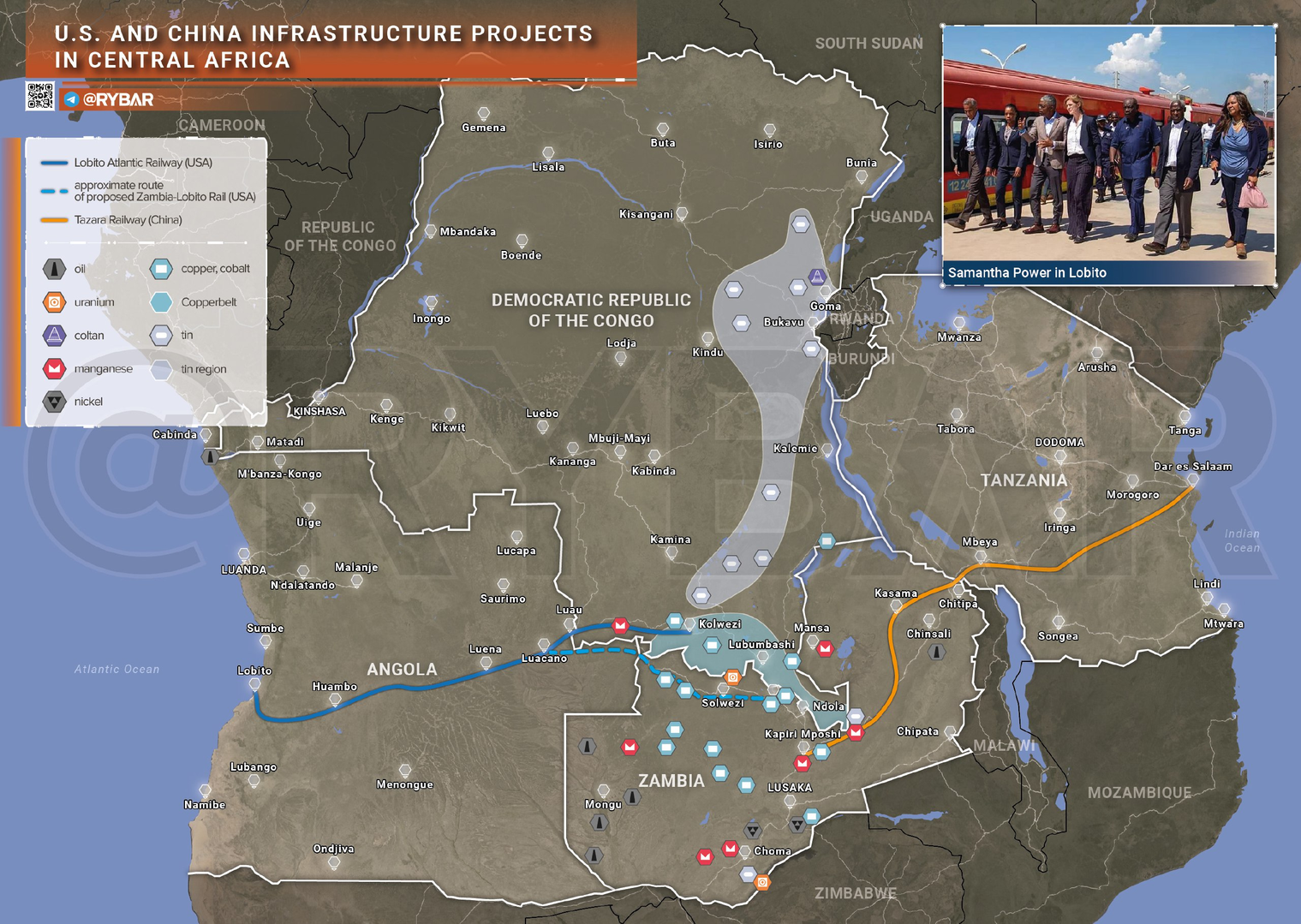Click the Kinshasa city marker

[x=319, y=397]
